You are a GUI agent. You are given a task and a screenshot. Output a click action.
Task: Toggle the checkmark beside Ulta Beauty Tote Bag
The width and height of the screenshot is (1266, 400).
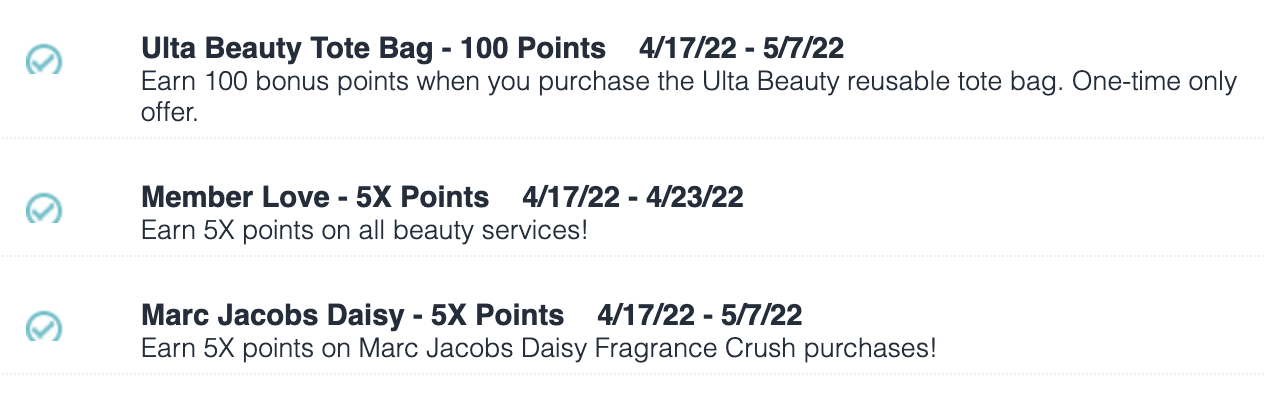[x=43, y=59]
